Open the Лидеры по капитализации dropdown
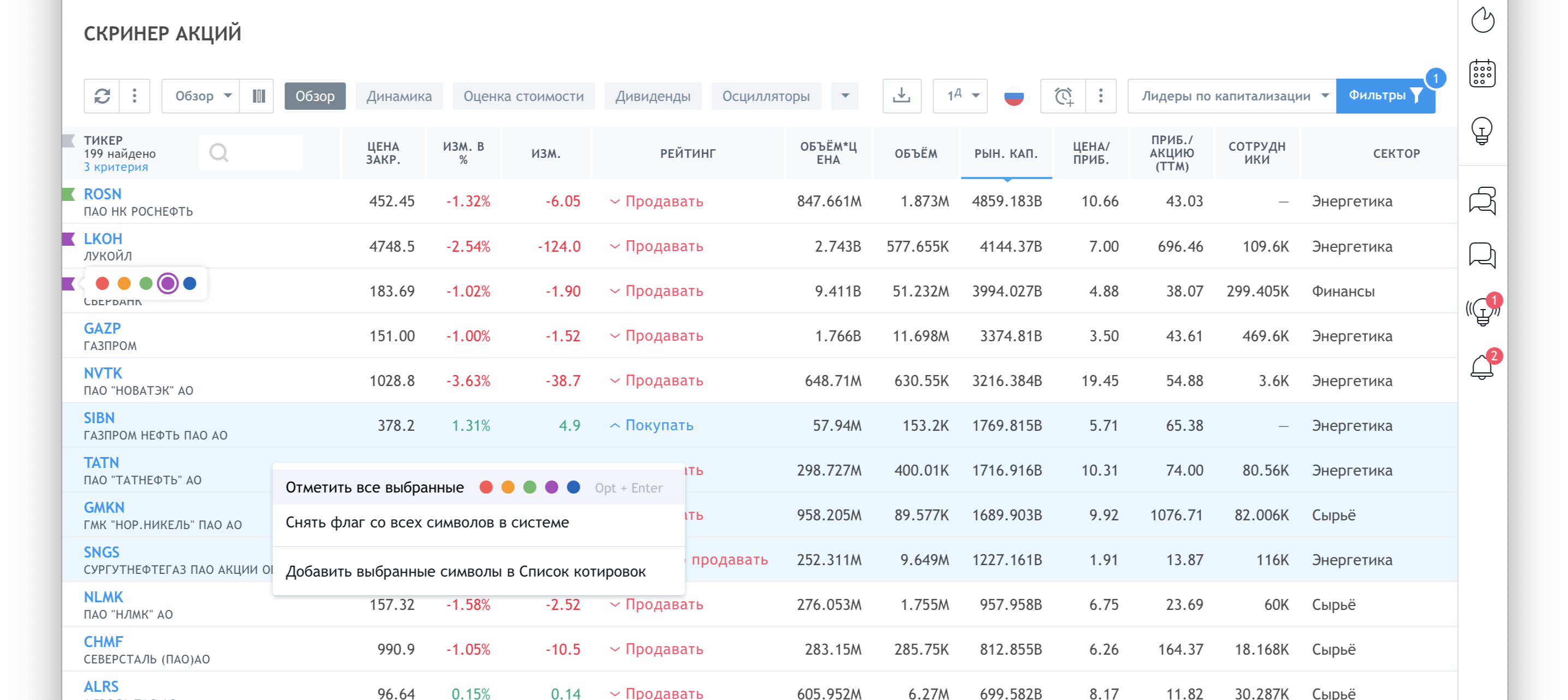Viewport: 1568px width, 700px height. (x=1231, y=96)
